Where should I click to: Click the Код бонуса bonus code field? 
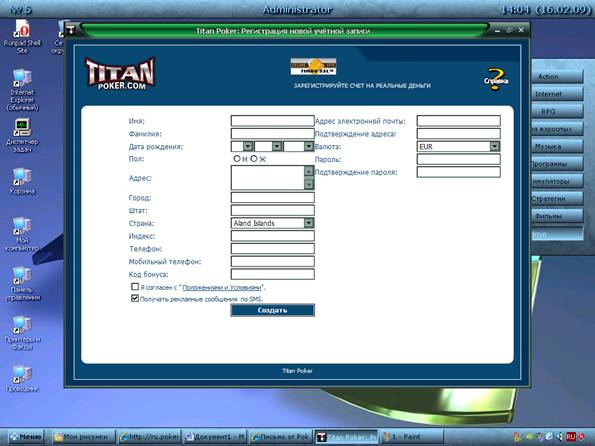[x=272, y=274]
